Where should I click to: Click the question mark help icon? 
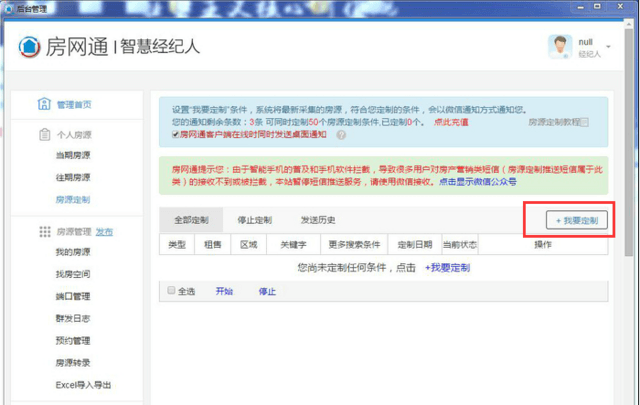pos(341,135)
